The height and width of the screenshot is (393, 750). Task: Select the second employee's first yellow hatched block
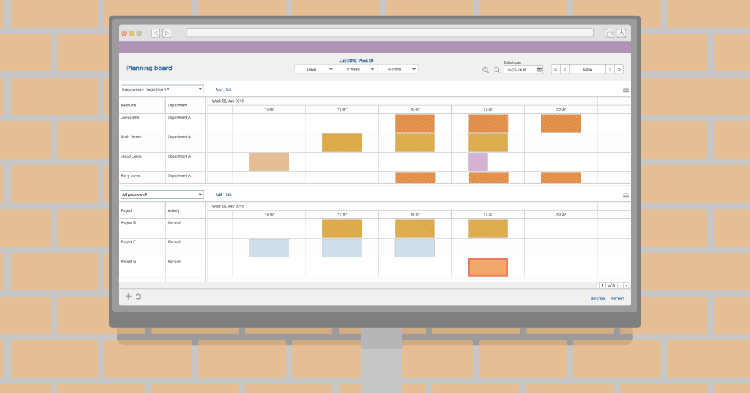(x=342, y=142)
